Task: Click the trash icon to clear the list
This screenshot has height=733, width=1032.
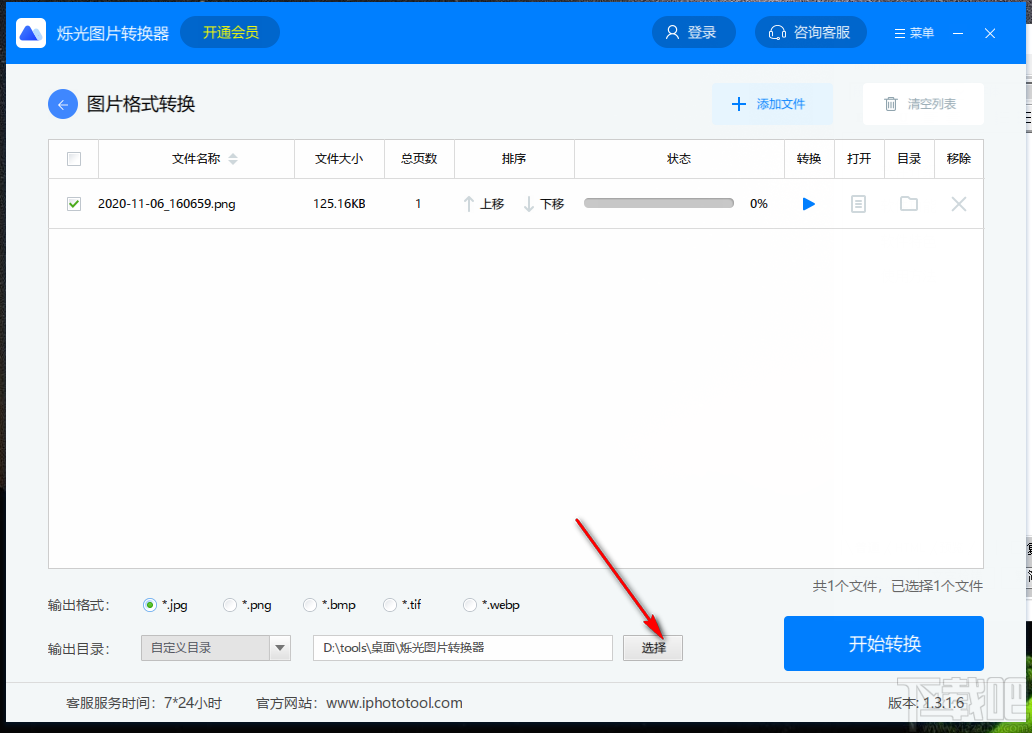Action: [890, 103]
